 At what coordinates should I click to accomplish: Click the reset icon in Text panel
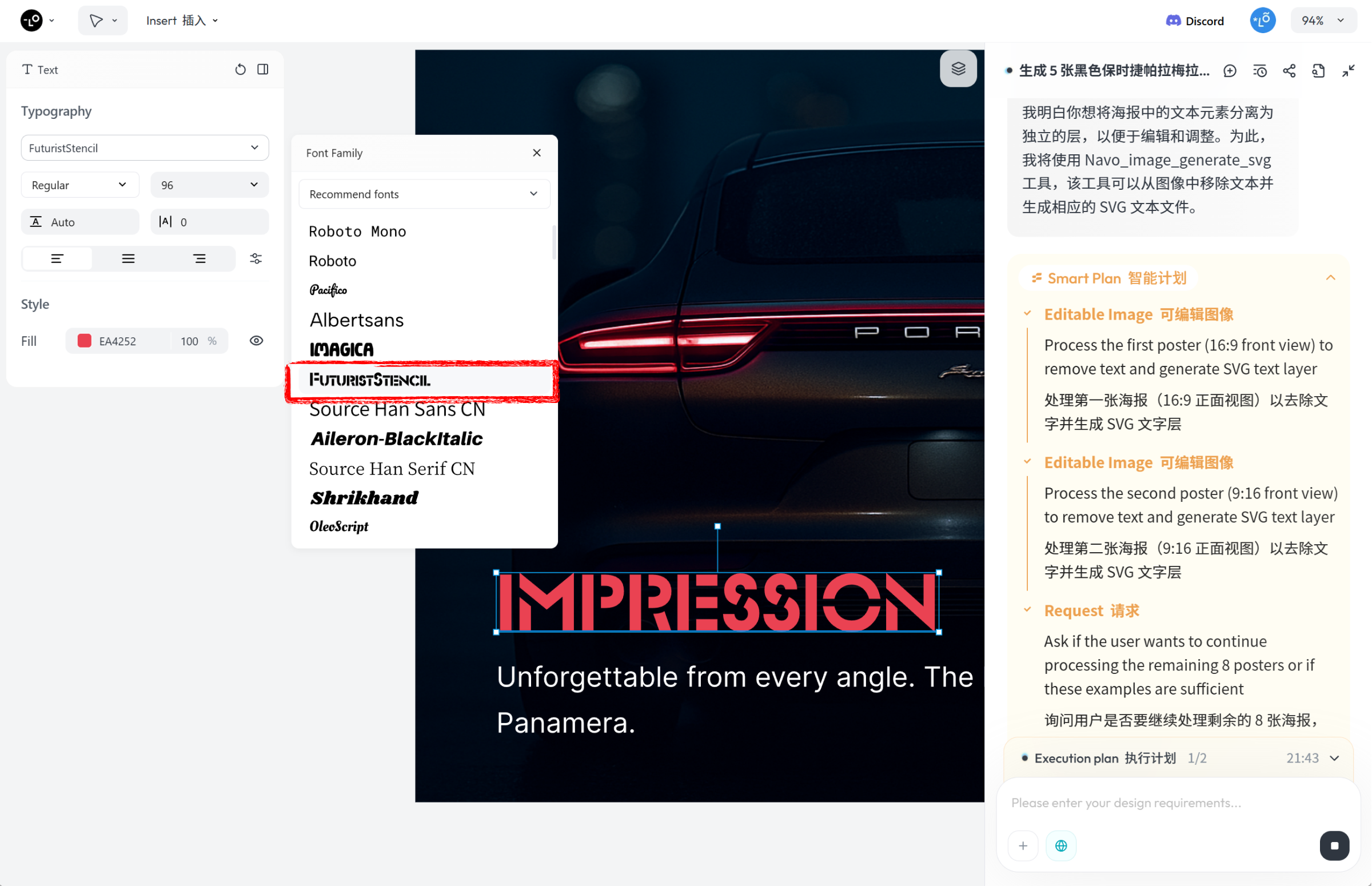click(241, 70)
